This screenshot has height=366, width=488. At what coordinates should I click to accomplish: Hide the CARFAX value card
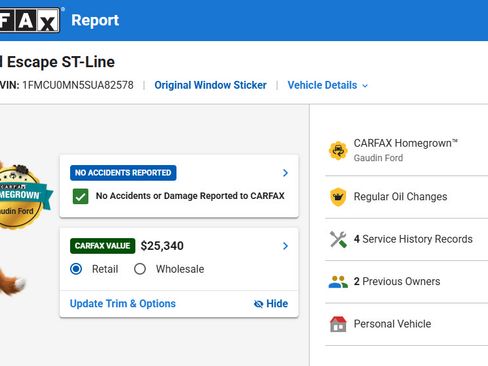271,304
